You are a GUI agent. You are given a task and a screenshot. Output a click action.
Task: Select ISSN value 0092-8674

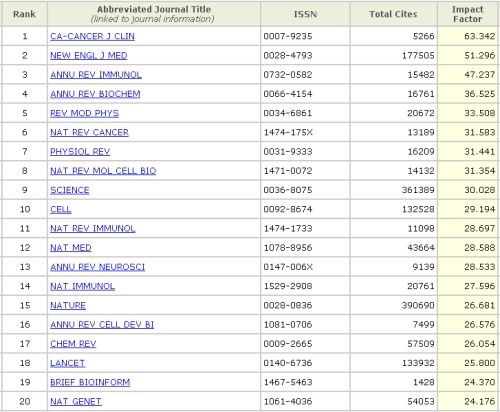288,209
